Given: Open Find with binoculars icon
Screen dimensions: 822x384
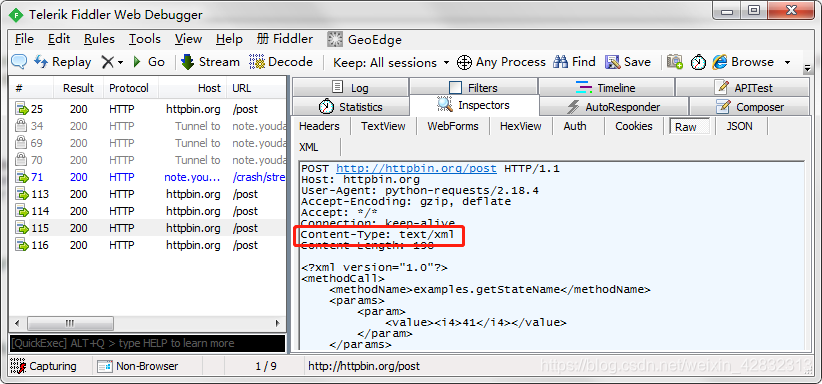Looking at the screenshot, I should 575,62.
